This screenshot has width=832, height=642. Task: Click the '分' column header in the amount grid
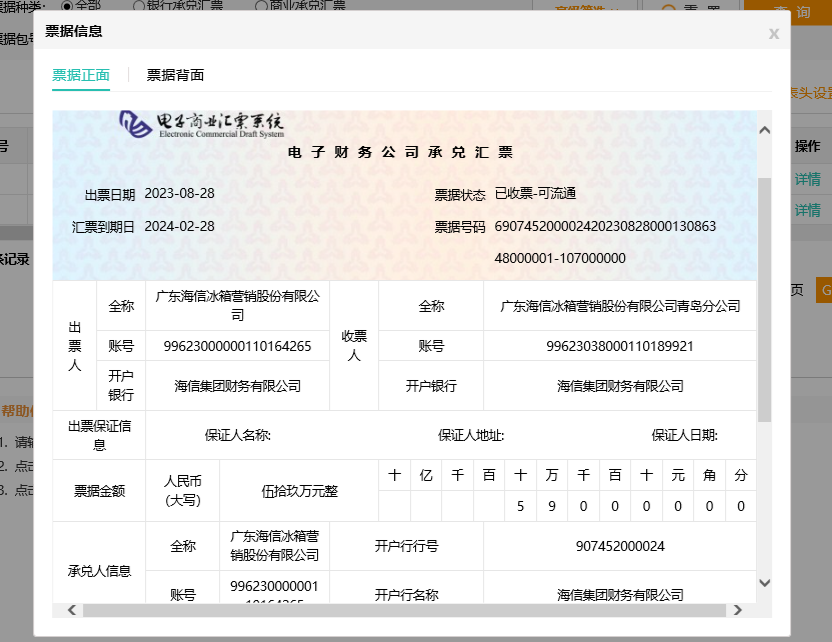(x=741, y=475)
